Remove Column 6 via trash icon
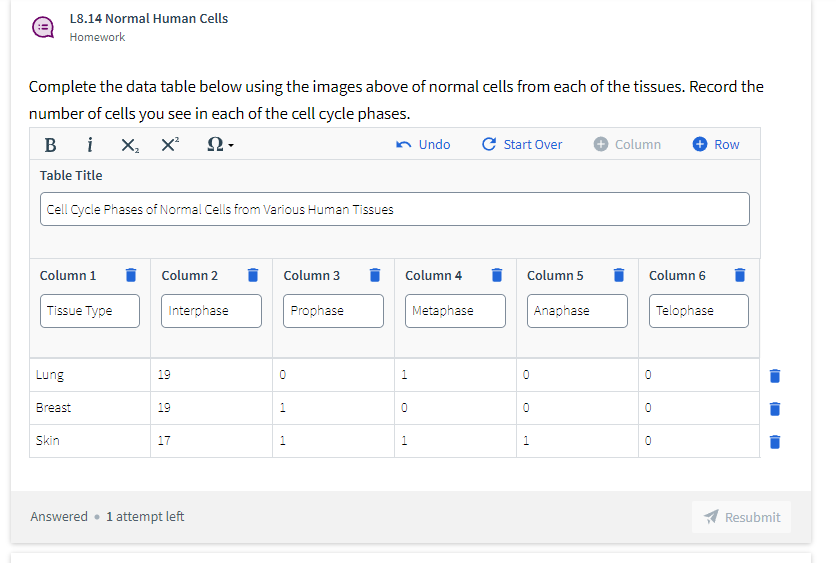 740,275
